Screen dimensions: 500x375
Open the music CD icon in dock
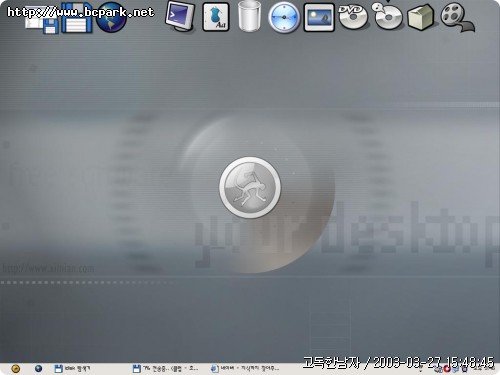(387, 16)
